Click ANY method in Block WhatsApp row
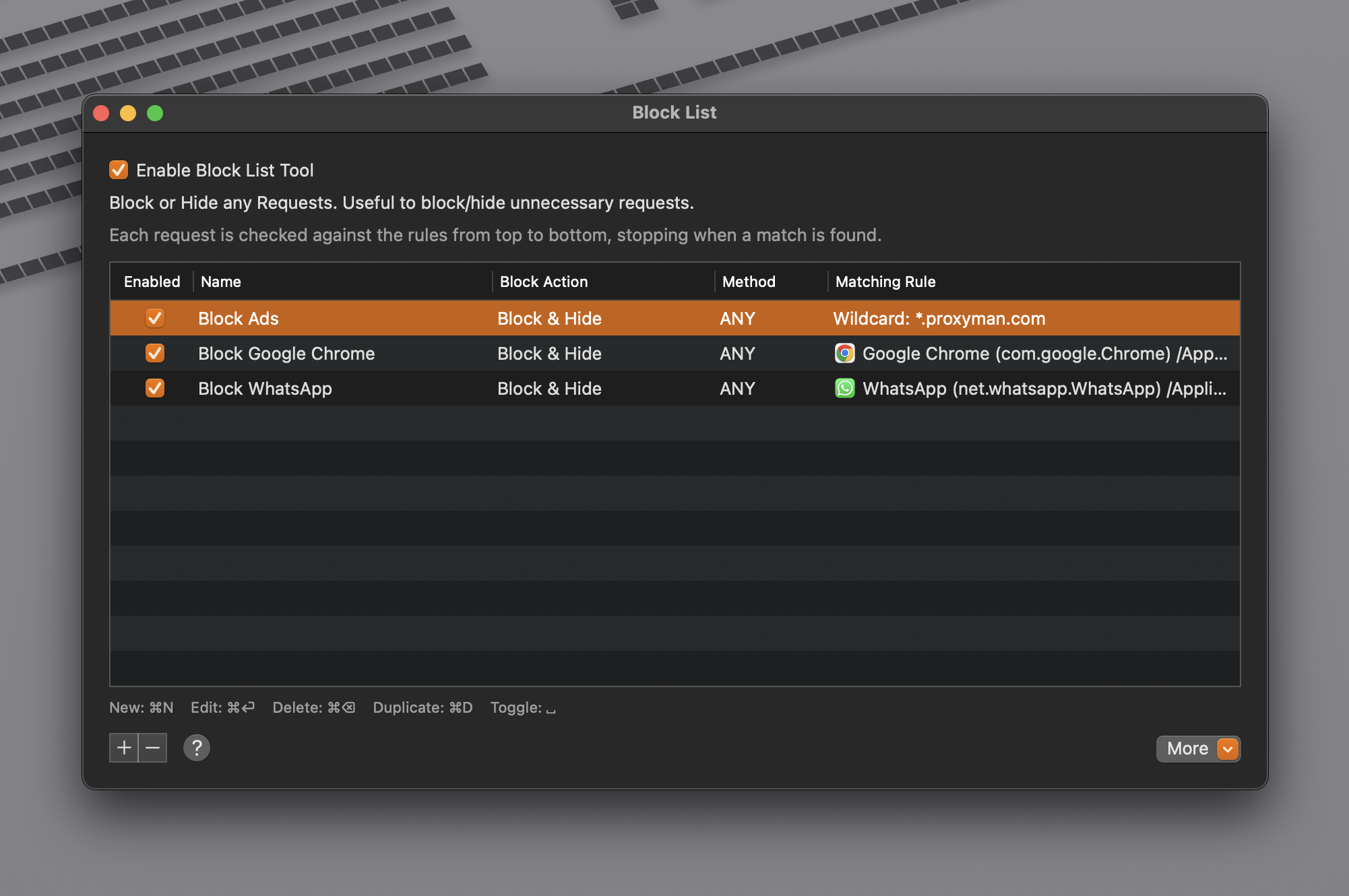The width and height of the screenshot is (1349, 896). click(737, 388)
